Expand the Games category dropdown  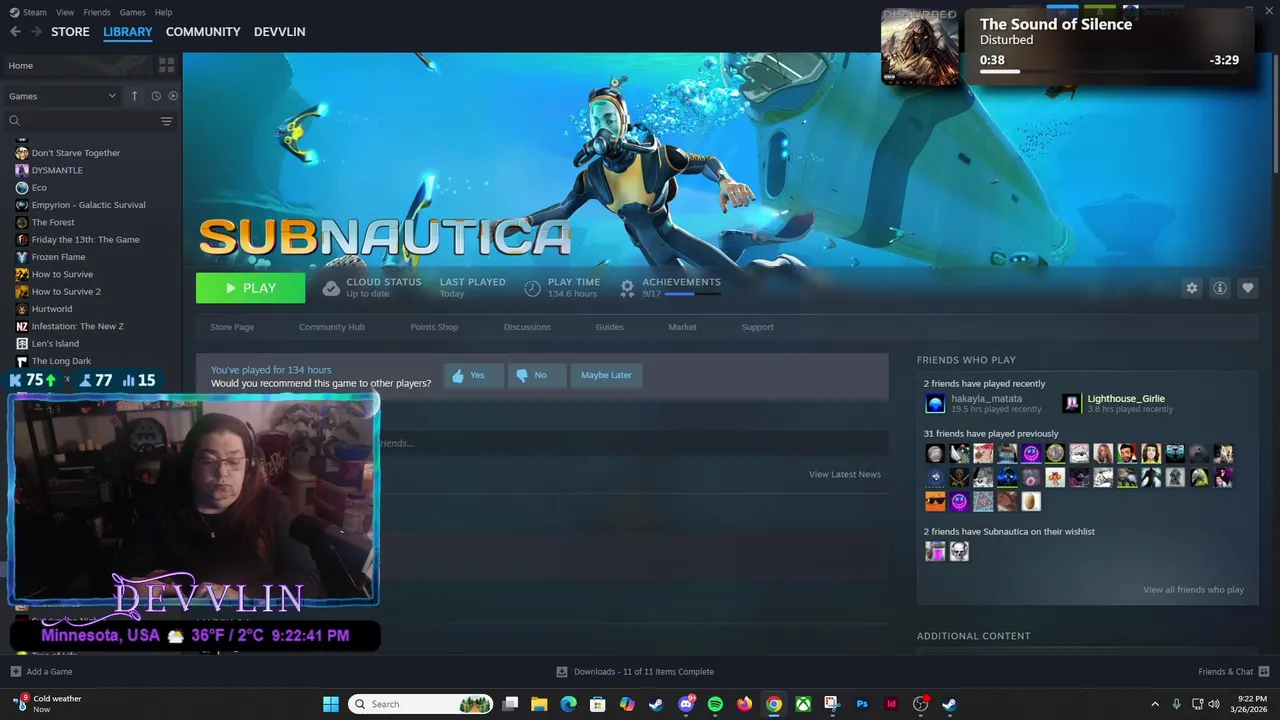tap(62, 96)
